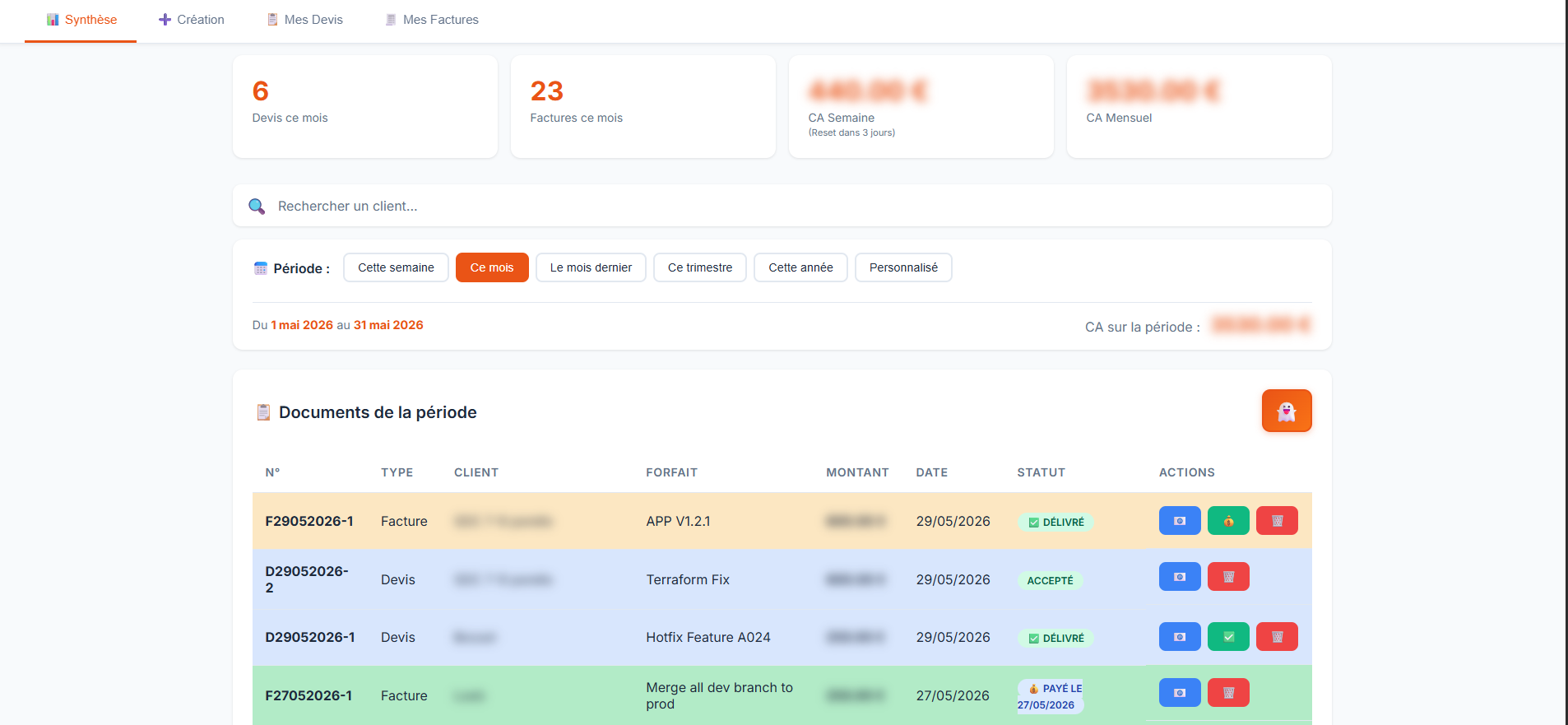
Task: Delete invoice F29052026-1 with trash button
Action: click(1277, 521)
